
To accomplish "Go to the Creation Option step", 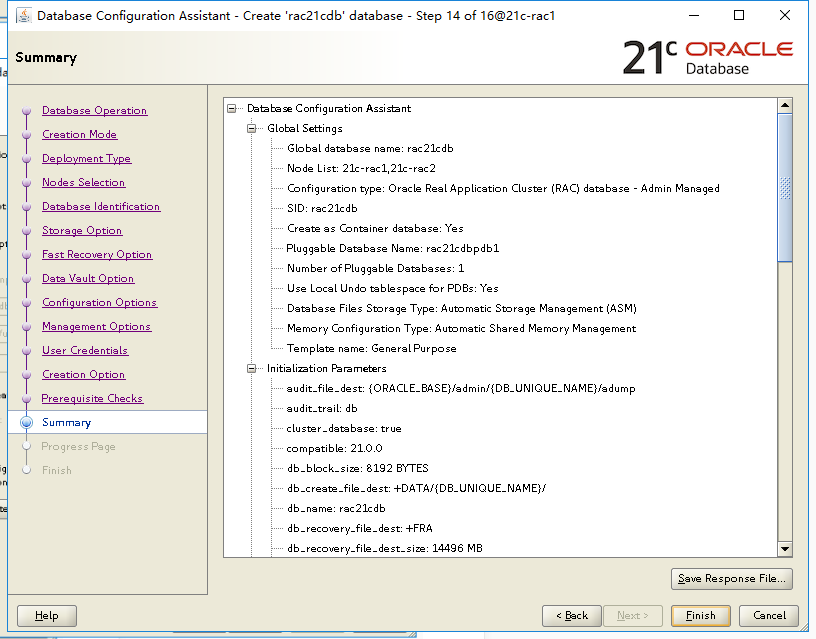I will coord(83,374).
